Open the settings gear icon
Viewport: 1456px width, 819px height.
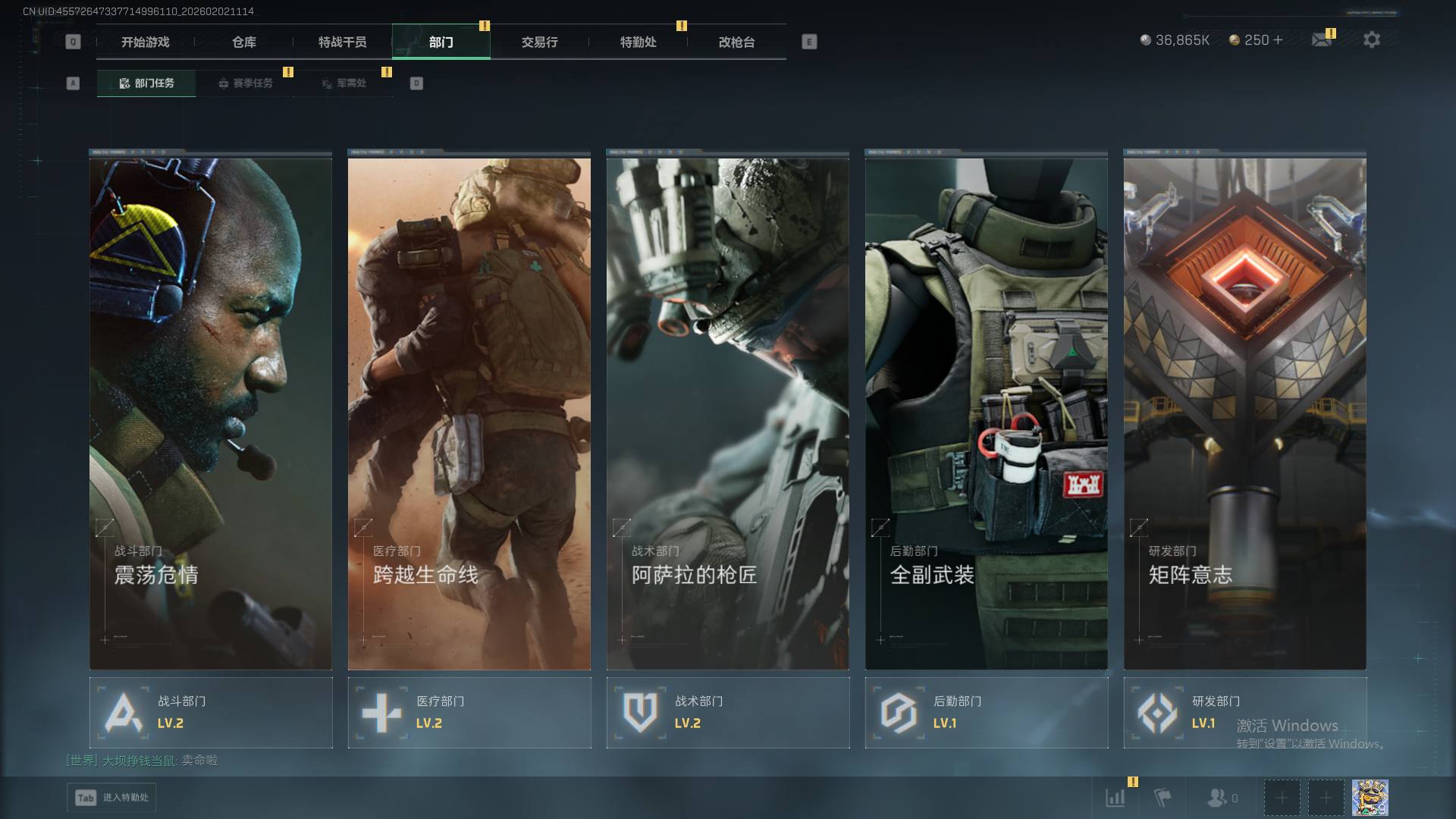pyautogui.click(x=1371, y=39)
